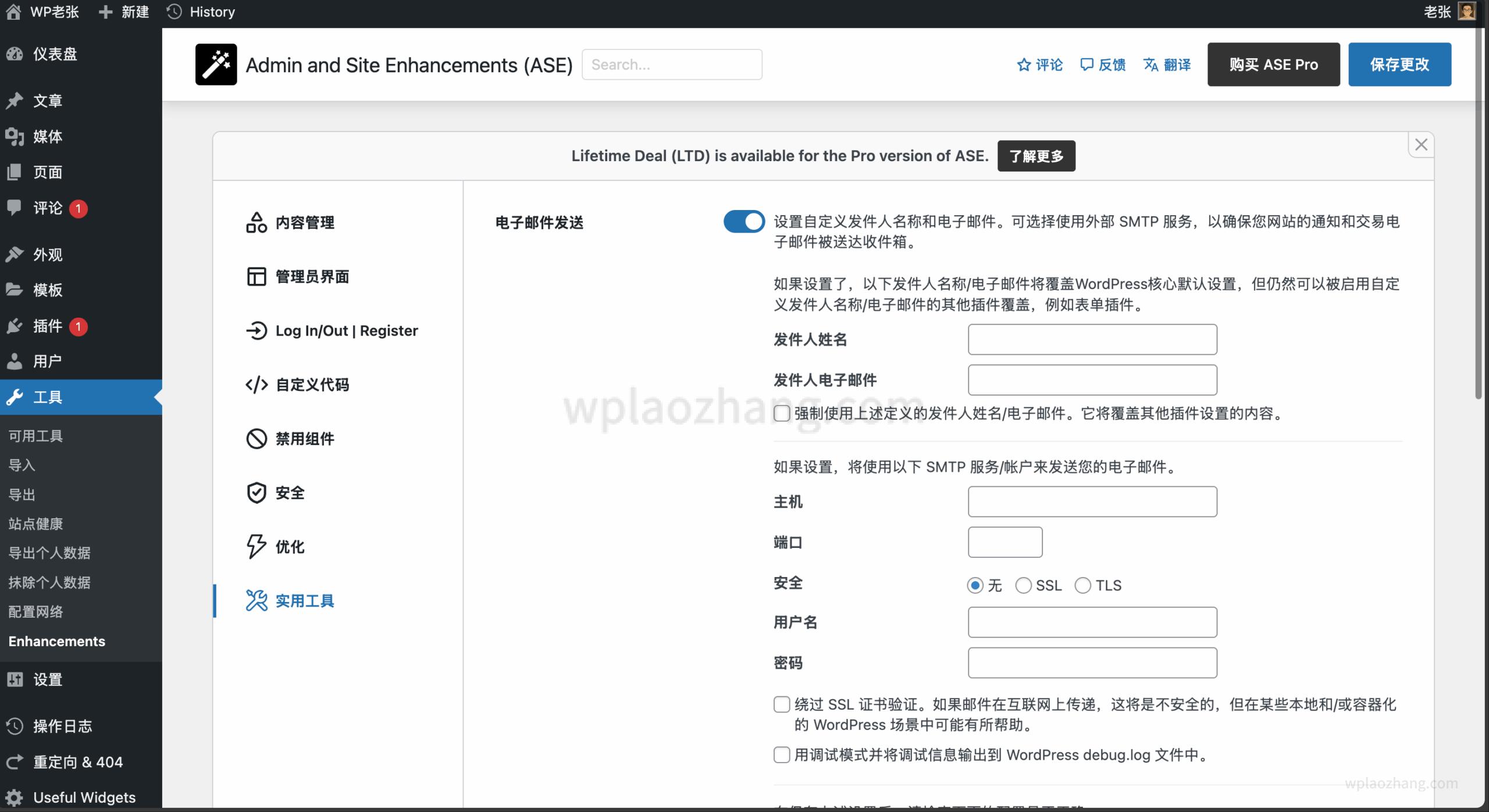Open the 自定义代码 code brackets icon
1489x812 pixels.
[x=256, y=384]
